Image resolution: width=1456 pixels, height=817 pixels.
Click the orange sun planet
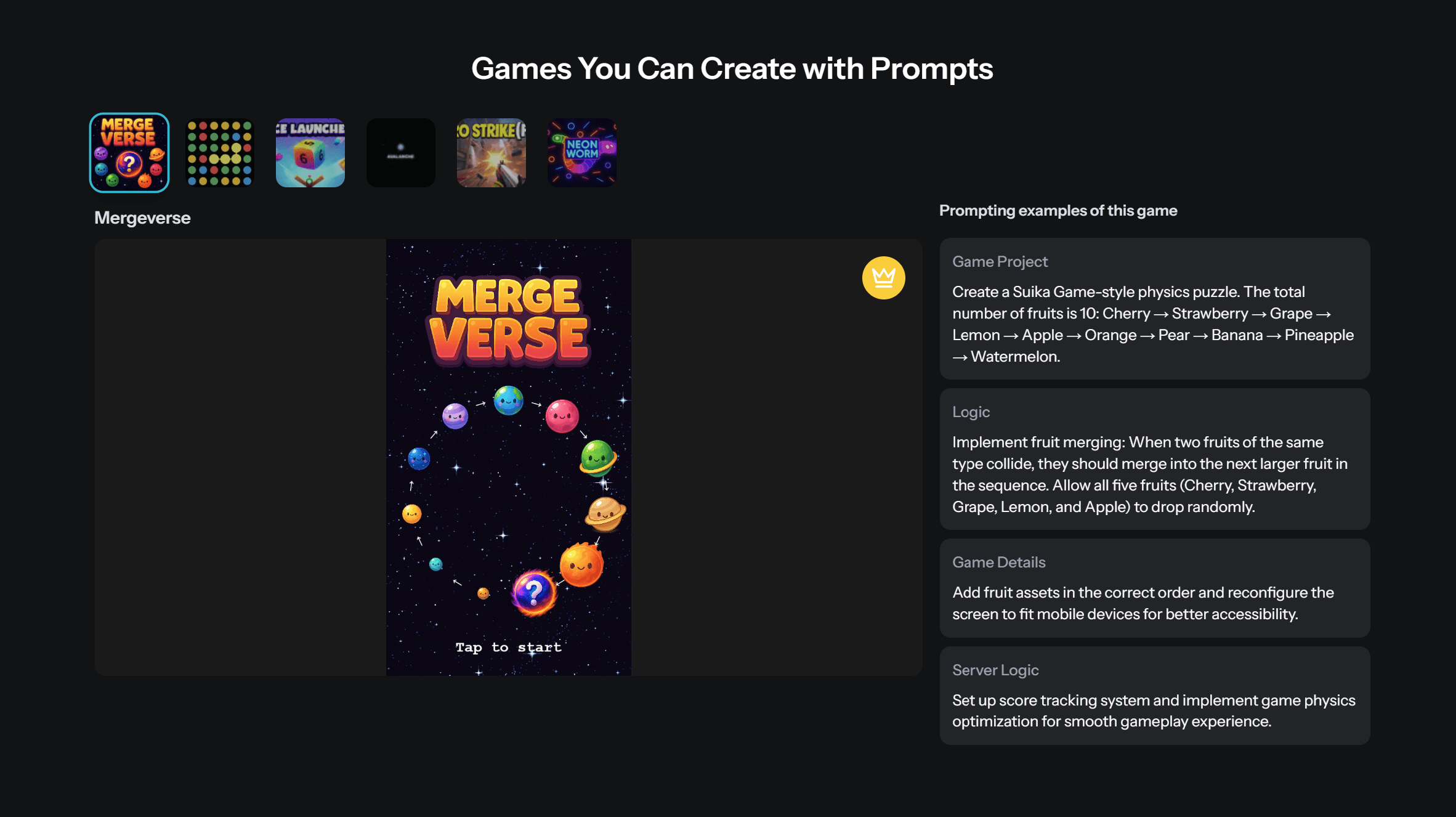pos(581,564)
